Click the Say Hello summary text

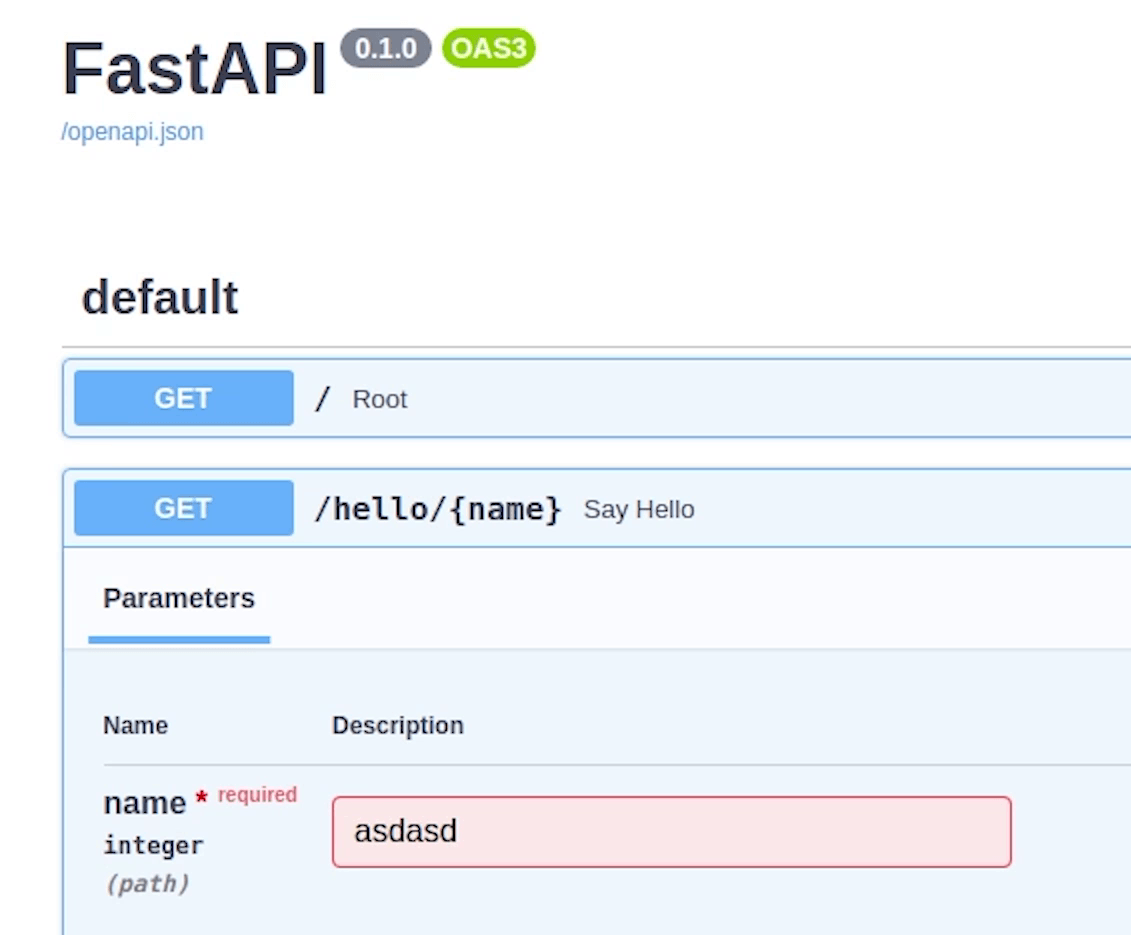pos(638,510)
